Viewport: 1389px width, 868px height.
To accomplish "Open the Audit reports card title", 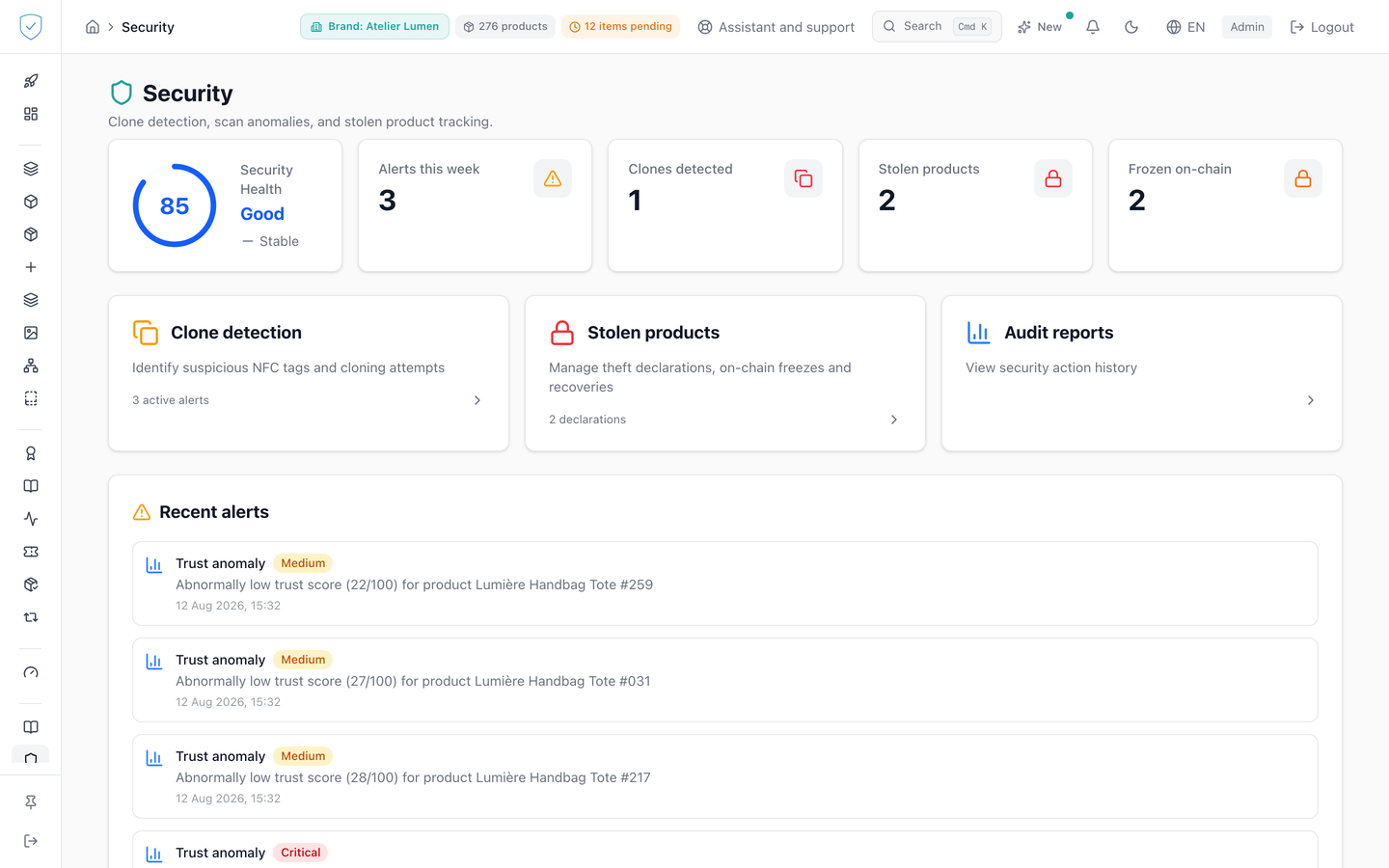I will point(1058,333).
